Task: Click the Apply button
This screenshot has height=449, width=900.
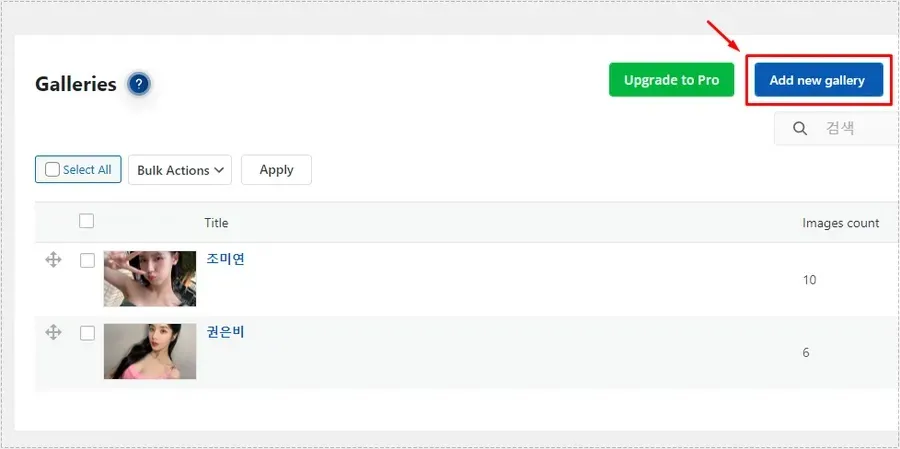Action: (x=276, y=170)
